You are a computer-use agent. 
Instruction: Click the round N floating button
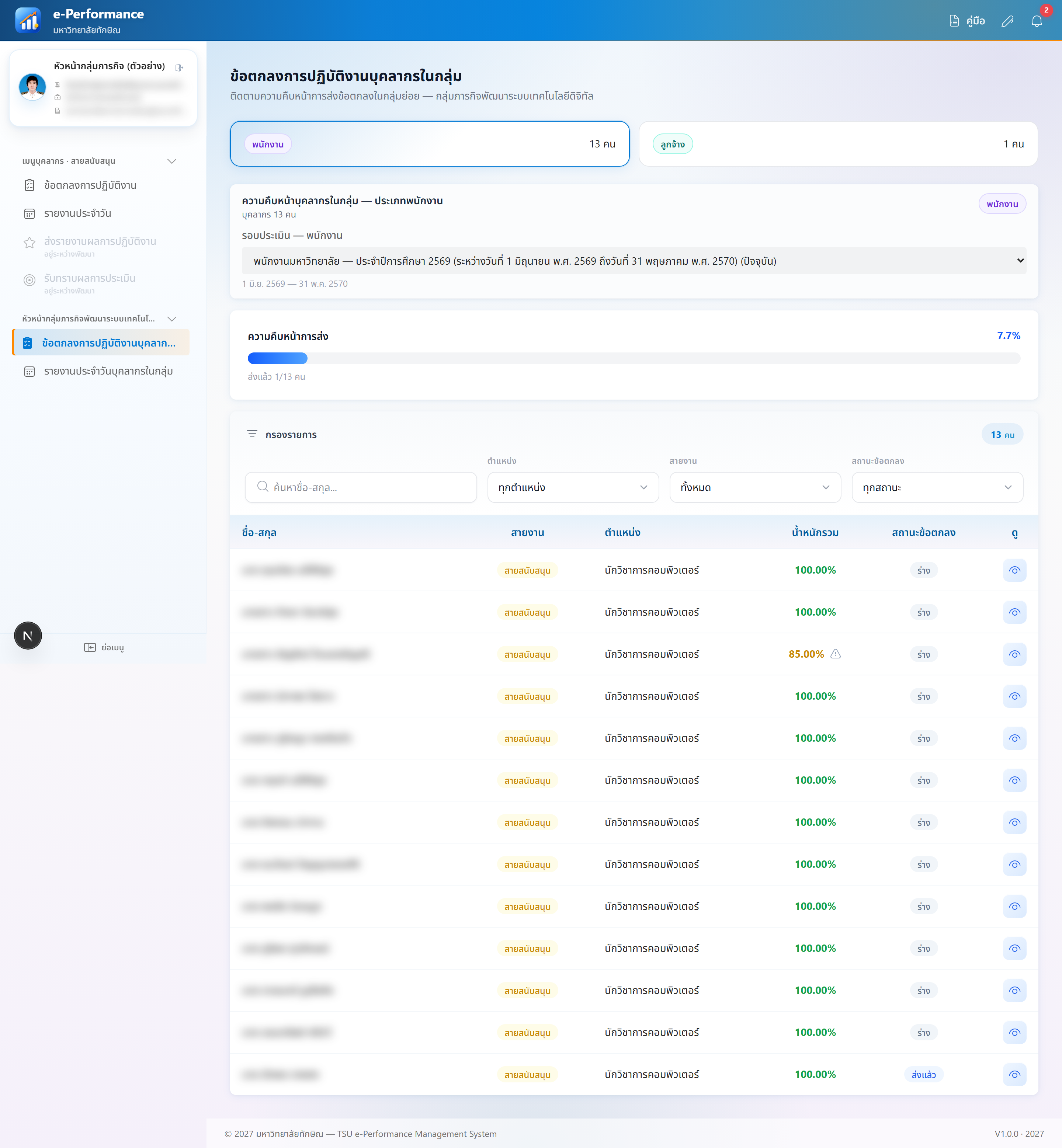click(x=28, y=636)
